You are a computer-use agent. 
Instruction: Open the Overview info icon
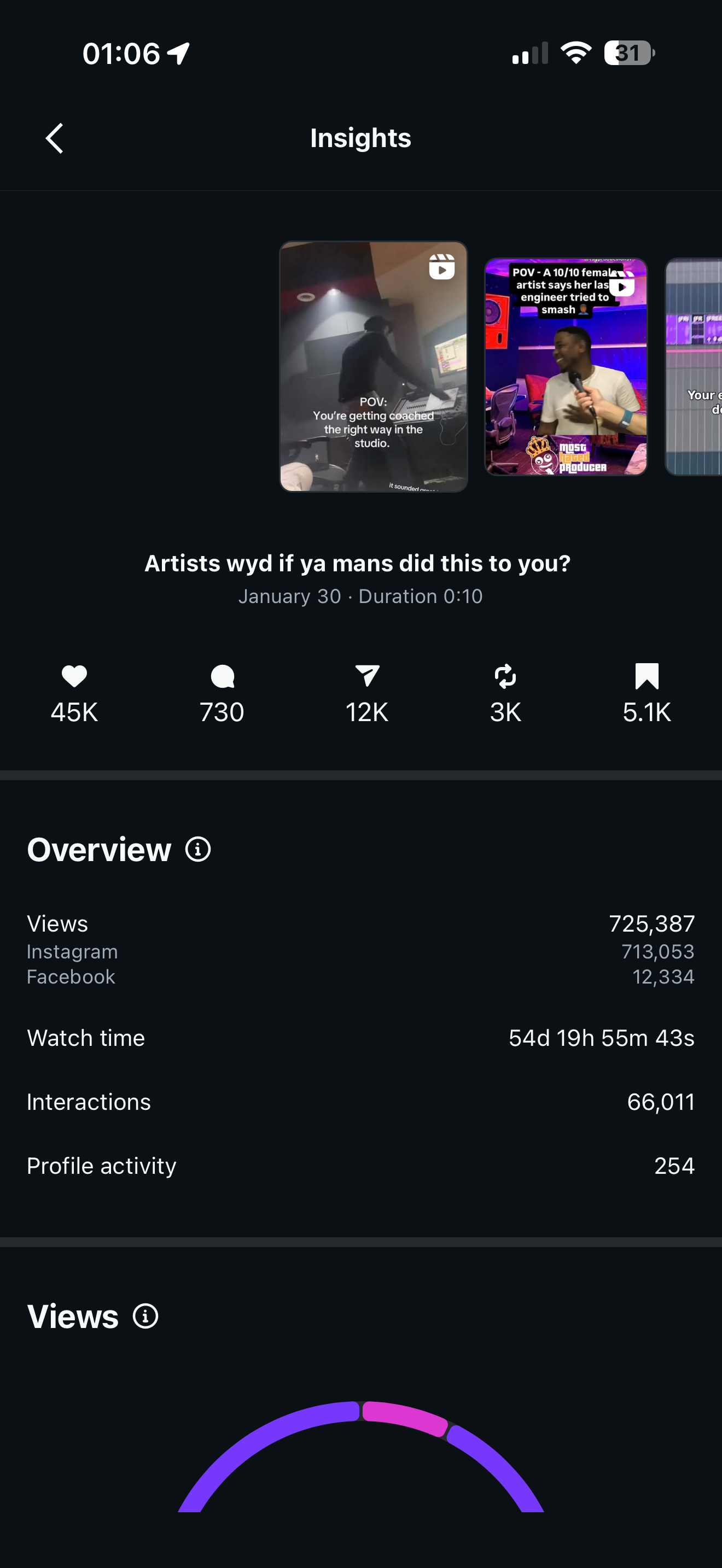tap(198, 849)
